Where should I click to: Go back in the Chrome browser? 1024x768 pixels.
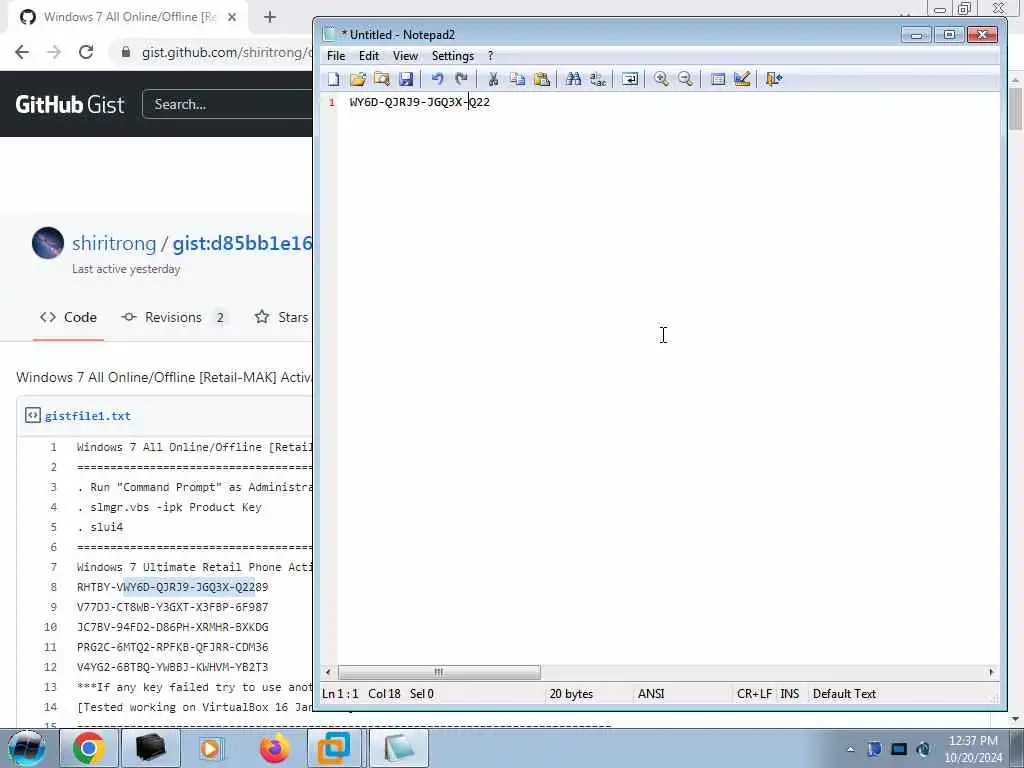(x=22, y=52)
